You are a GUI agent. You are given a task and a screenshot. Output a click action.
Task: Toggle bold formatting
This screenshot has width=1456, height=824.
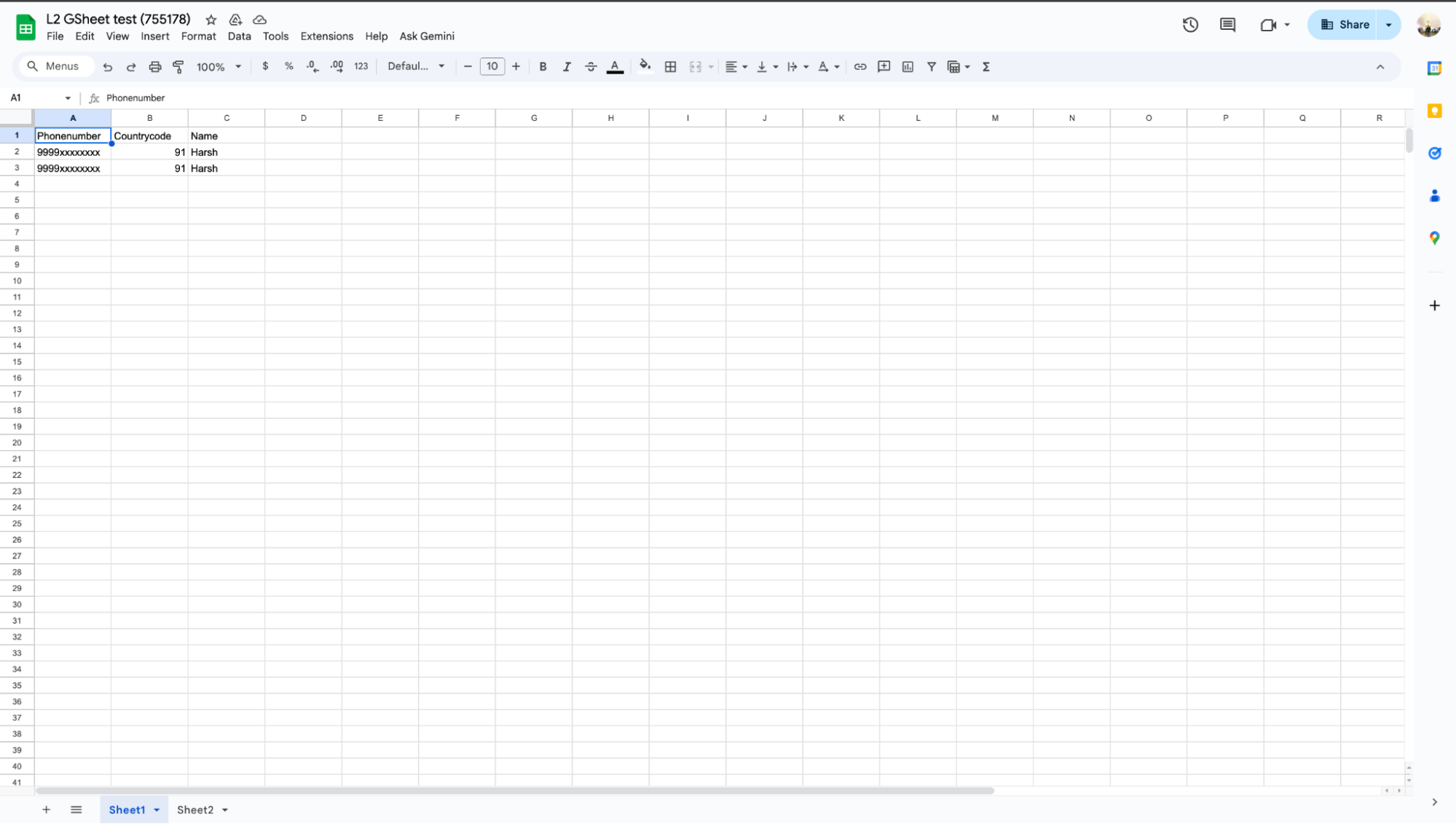pos(543,66)
